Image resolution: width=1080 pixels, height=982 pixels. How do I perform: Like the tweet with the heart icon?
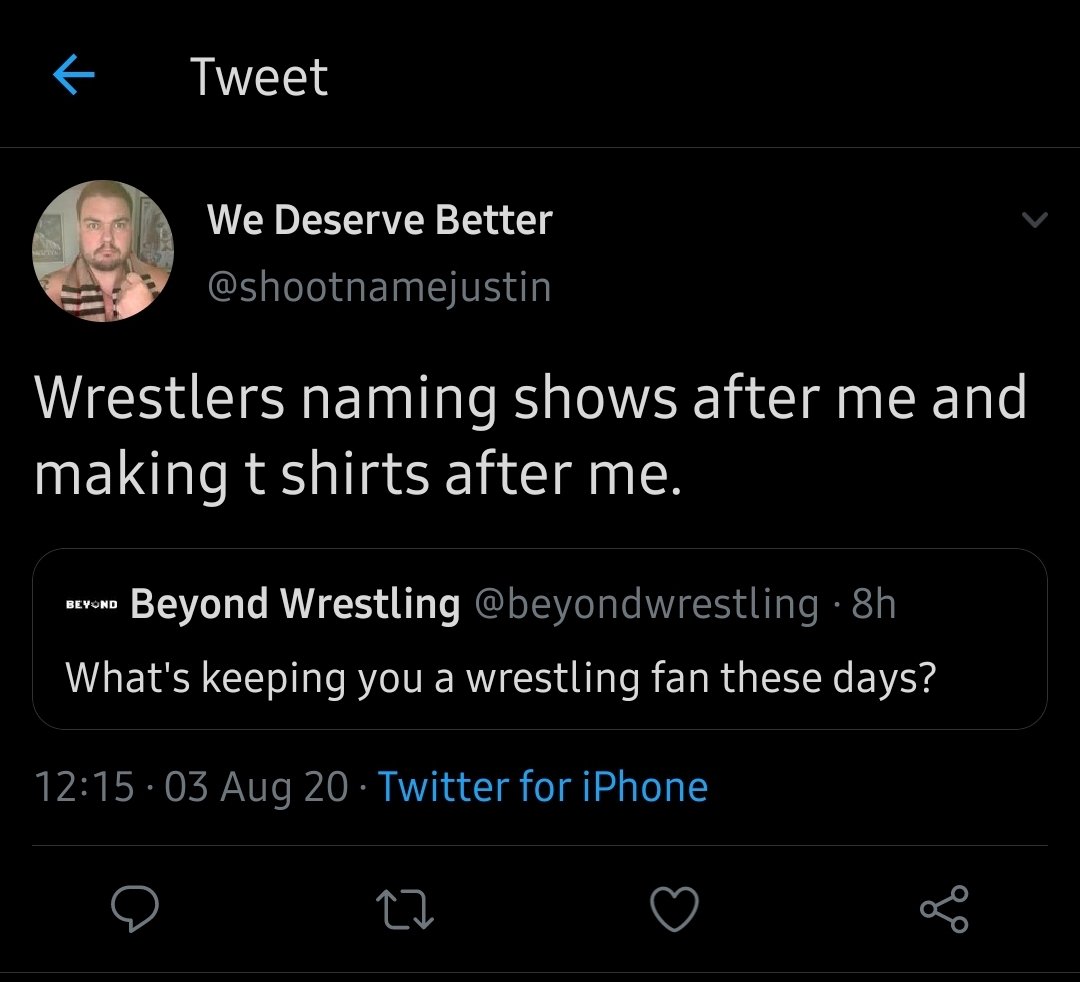[x=674, y=909]
